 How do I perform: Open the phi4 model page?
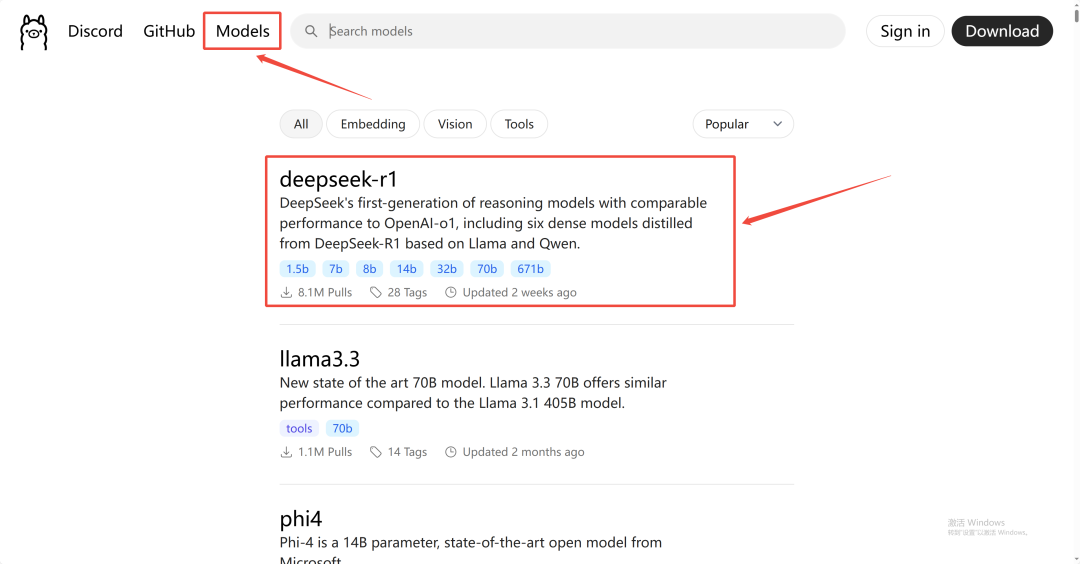[301, 519]
